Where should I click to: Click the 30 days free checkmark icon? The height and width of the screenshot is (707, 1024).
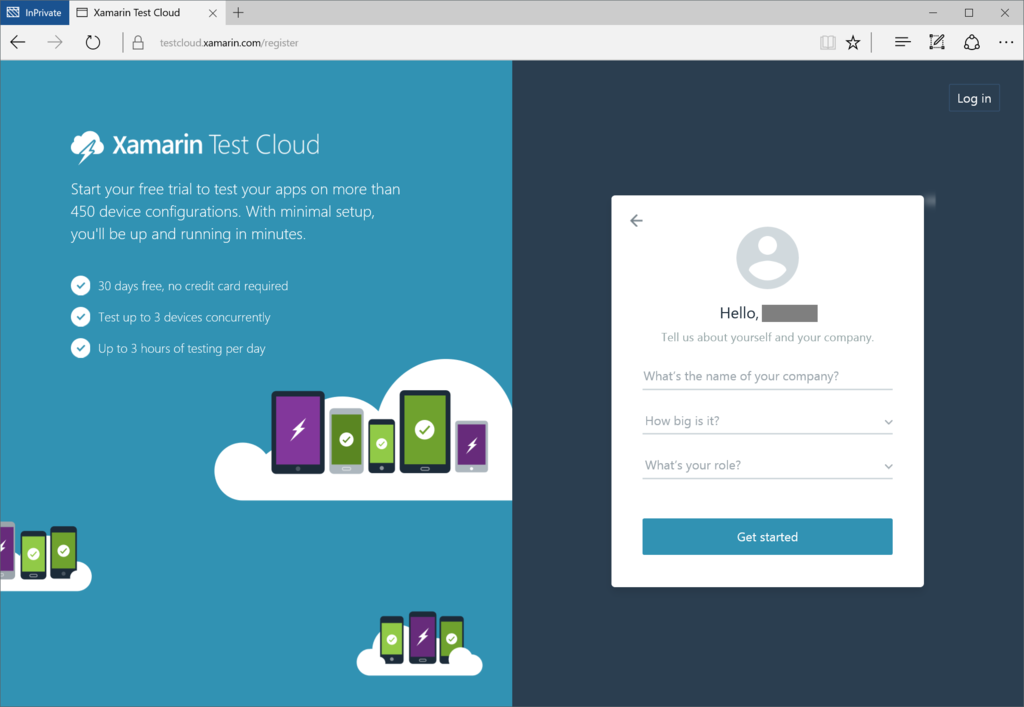[80, 285]
